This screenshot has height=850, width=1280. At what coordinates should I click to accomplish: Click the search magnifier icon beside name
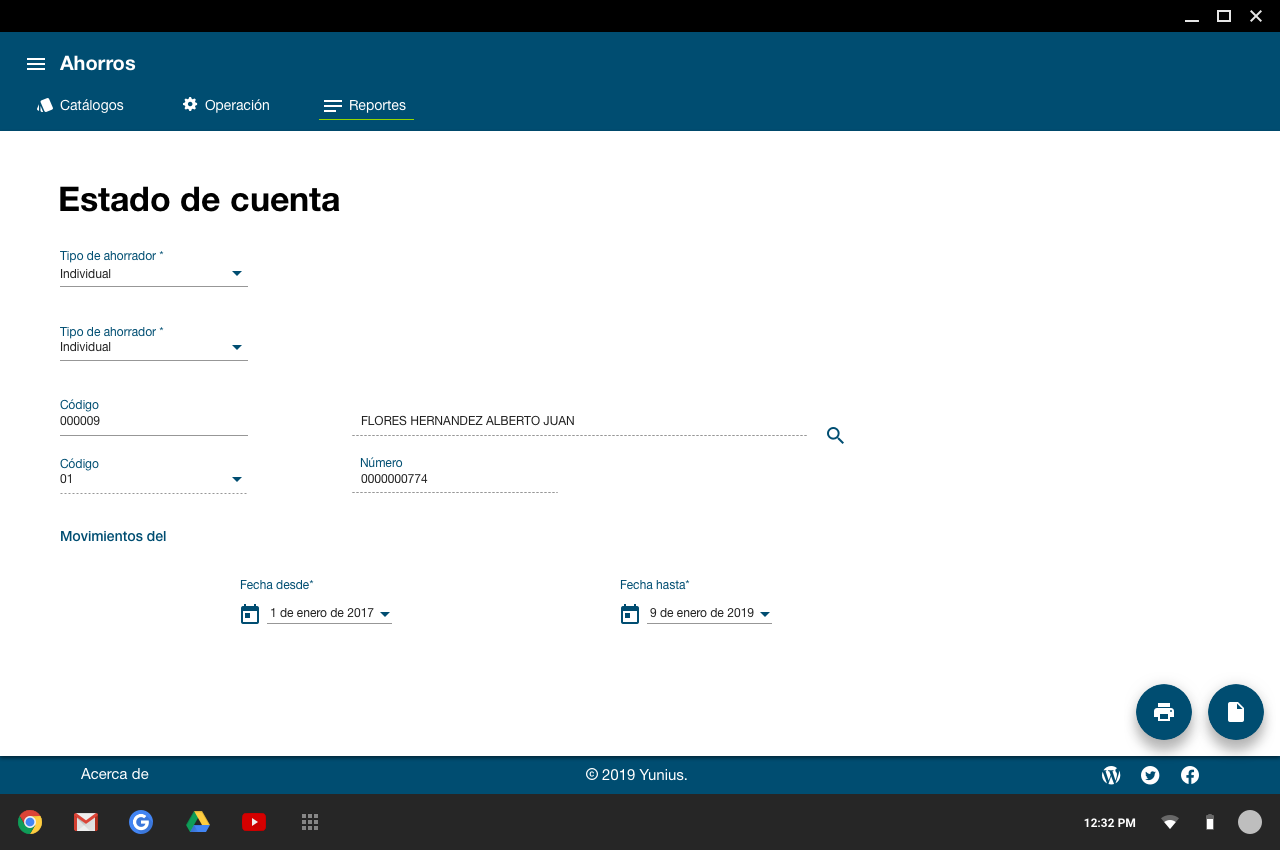coord(835,435)
